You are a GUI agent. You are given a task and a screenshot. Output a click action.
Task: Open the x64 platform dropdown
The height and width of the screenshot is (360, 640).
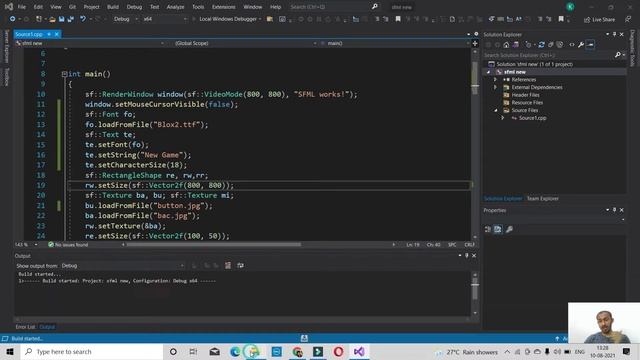164,19
